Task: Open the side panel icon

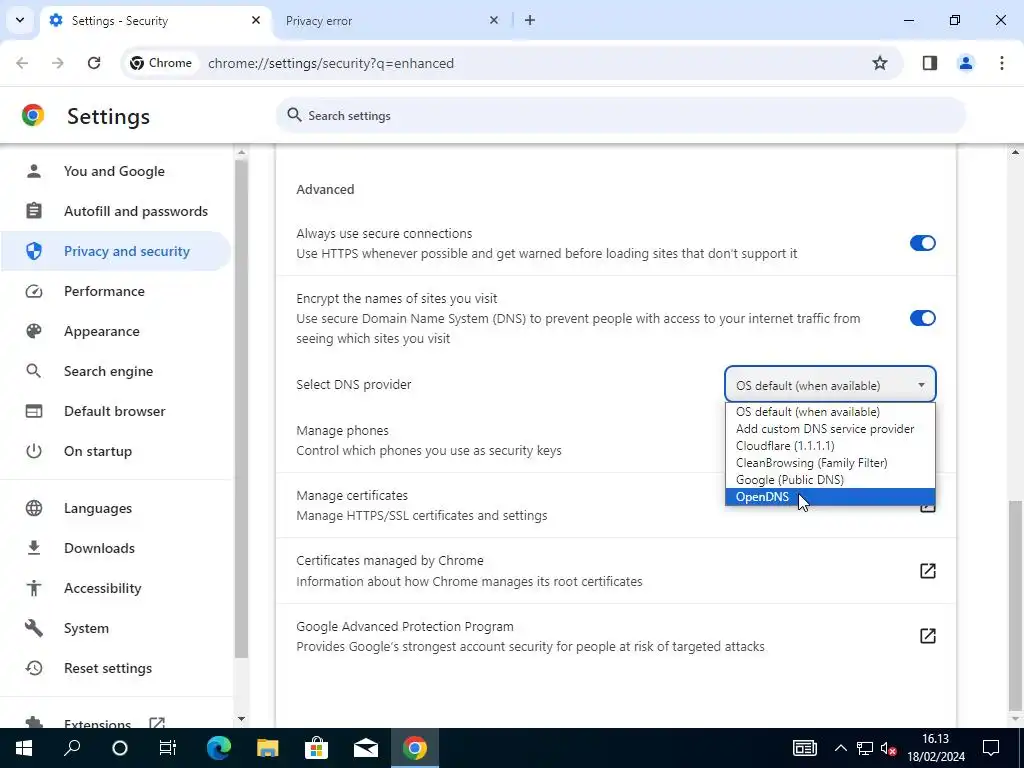Action: [x=930, y=63]
